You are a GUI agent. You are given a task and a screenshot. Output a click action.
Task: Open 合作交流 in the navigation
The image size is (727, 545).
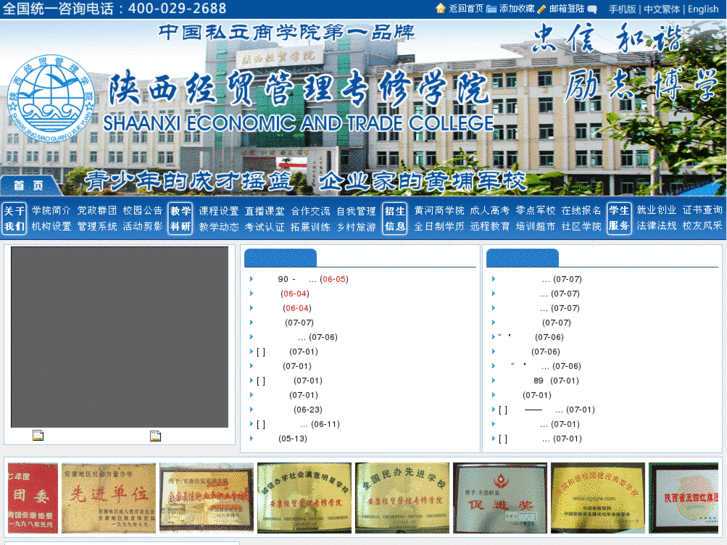click(310, 211)
